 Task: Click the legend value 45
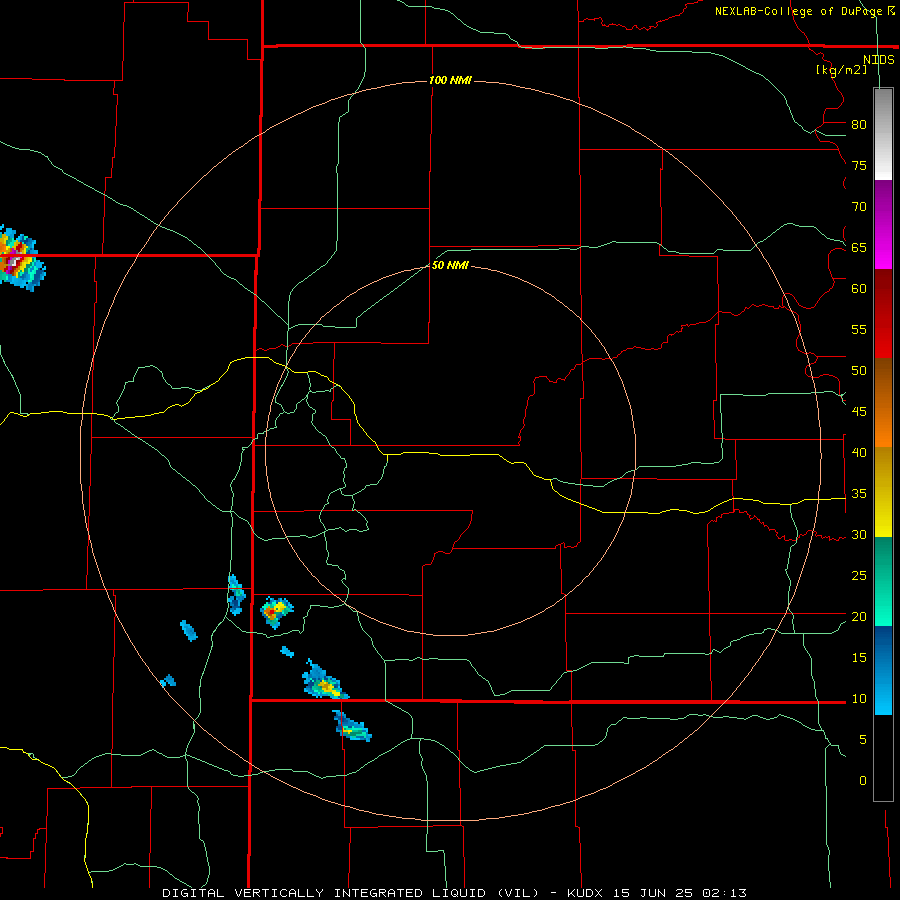(x=859, y=412)
